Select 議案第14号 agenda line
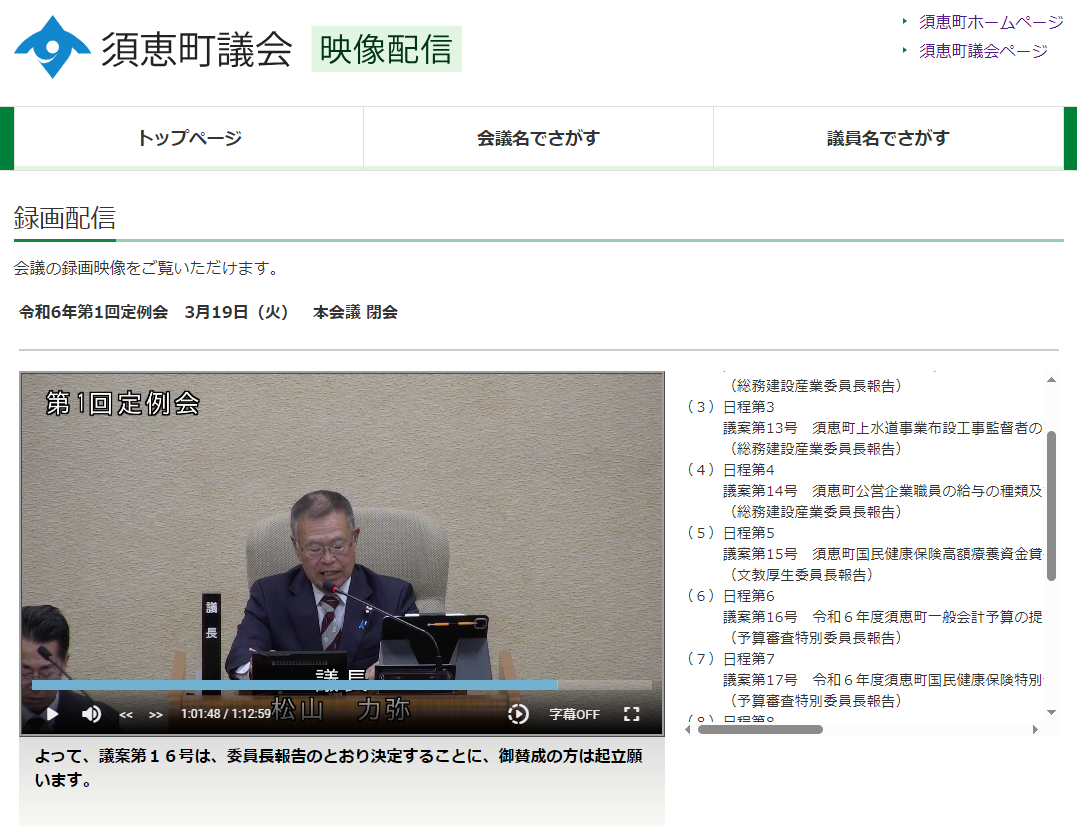1077x826 pixels. click(883, 491)
